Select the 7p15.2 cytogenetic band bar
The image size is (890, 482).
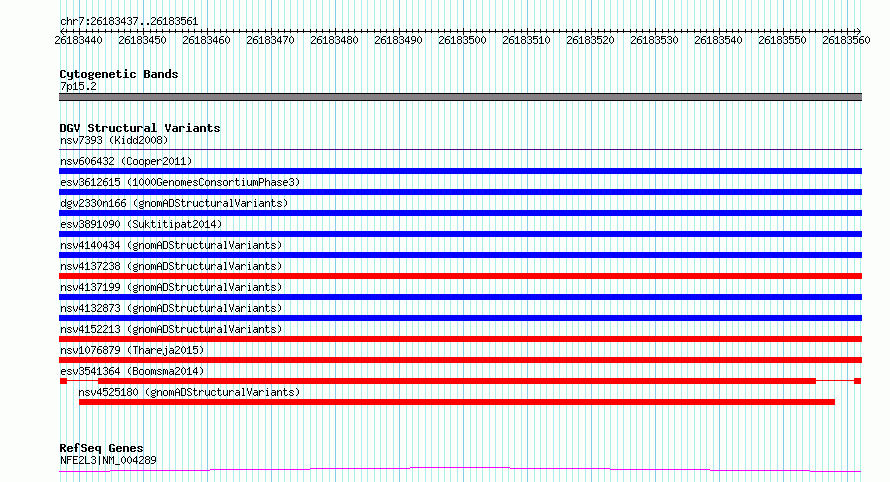[460, 97]
